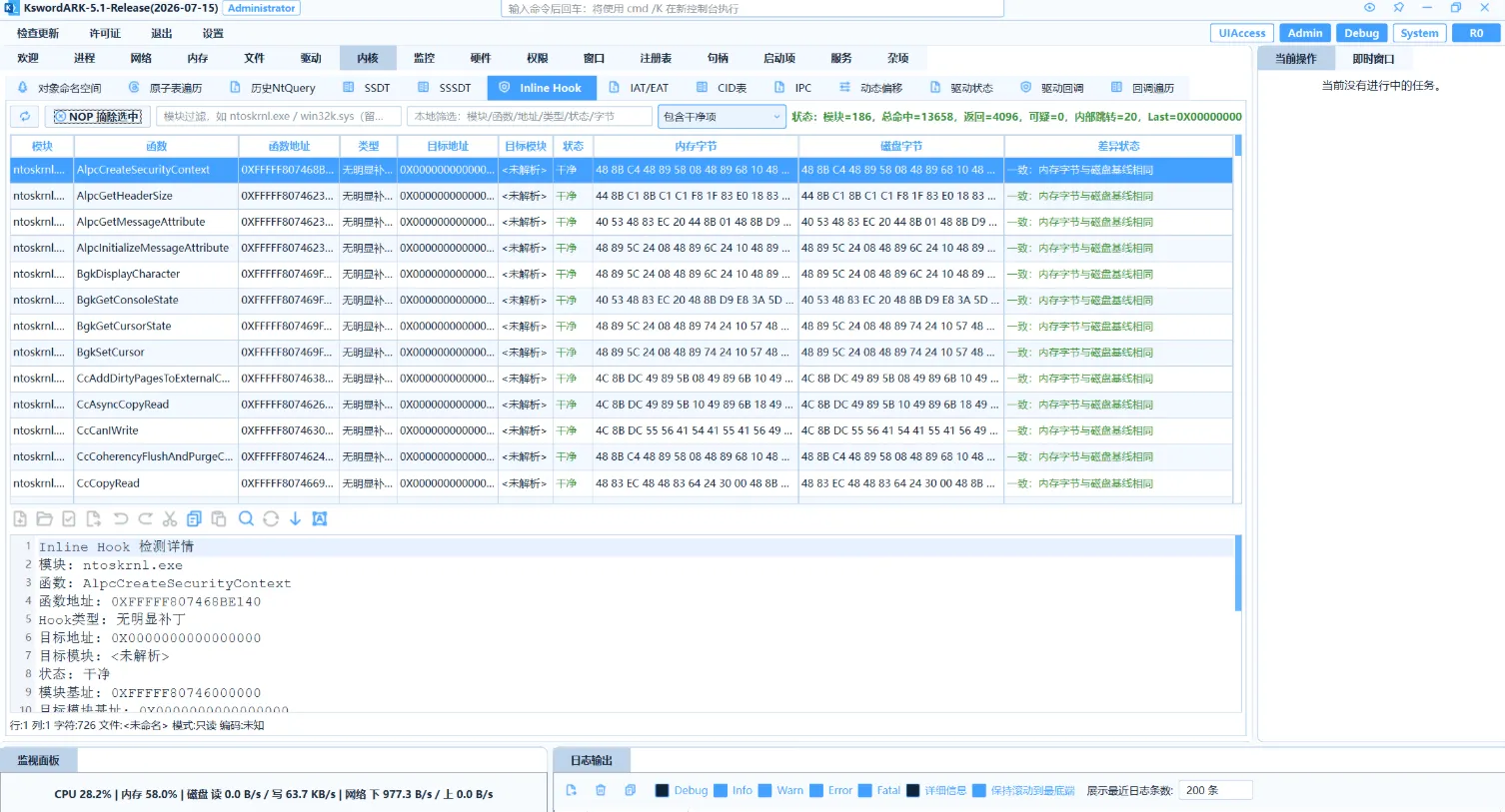This screenshot has height=812, width=1505.
Task: Open the 检查更新 menu
Action: pyautogui.click(x=38, y=33)
